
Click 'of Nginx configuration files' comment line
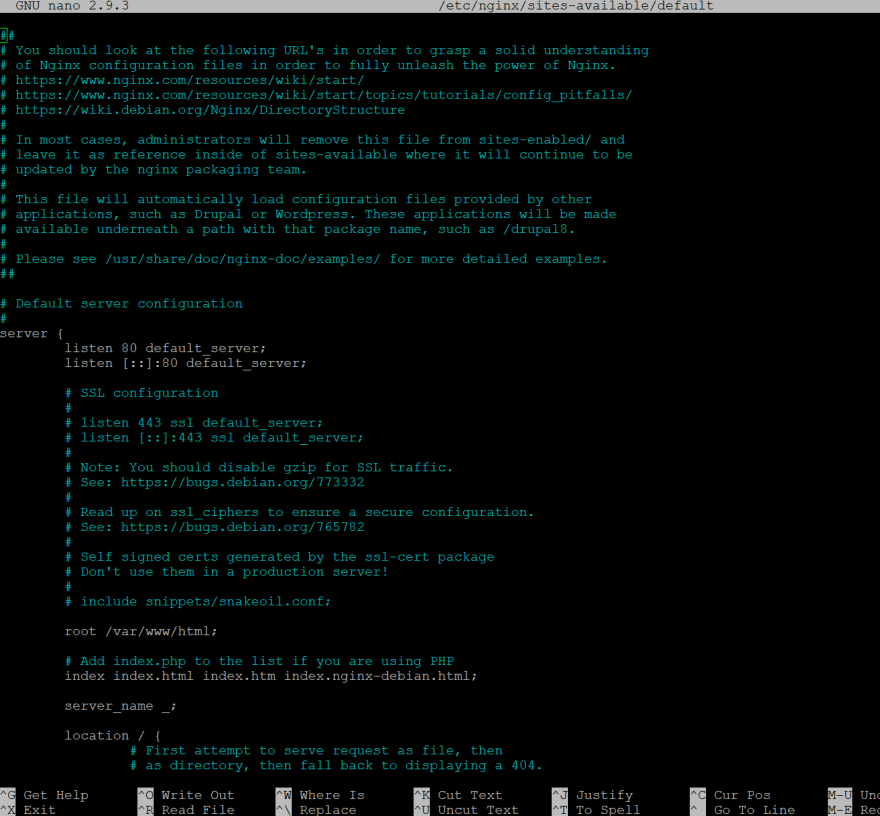coord(308,65)
